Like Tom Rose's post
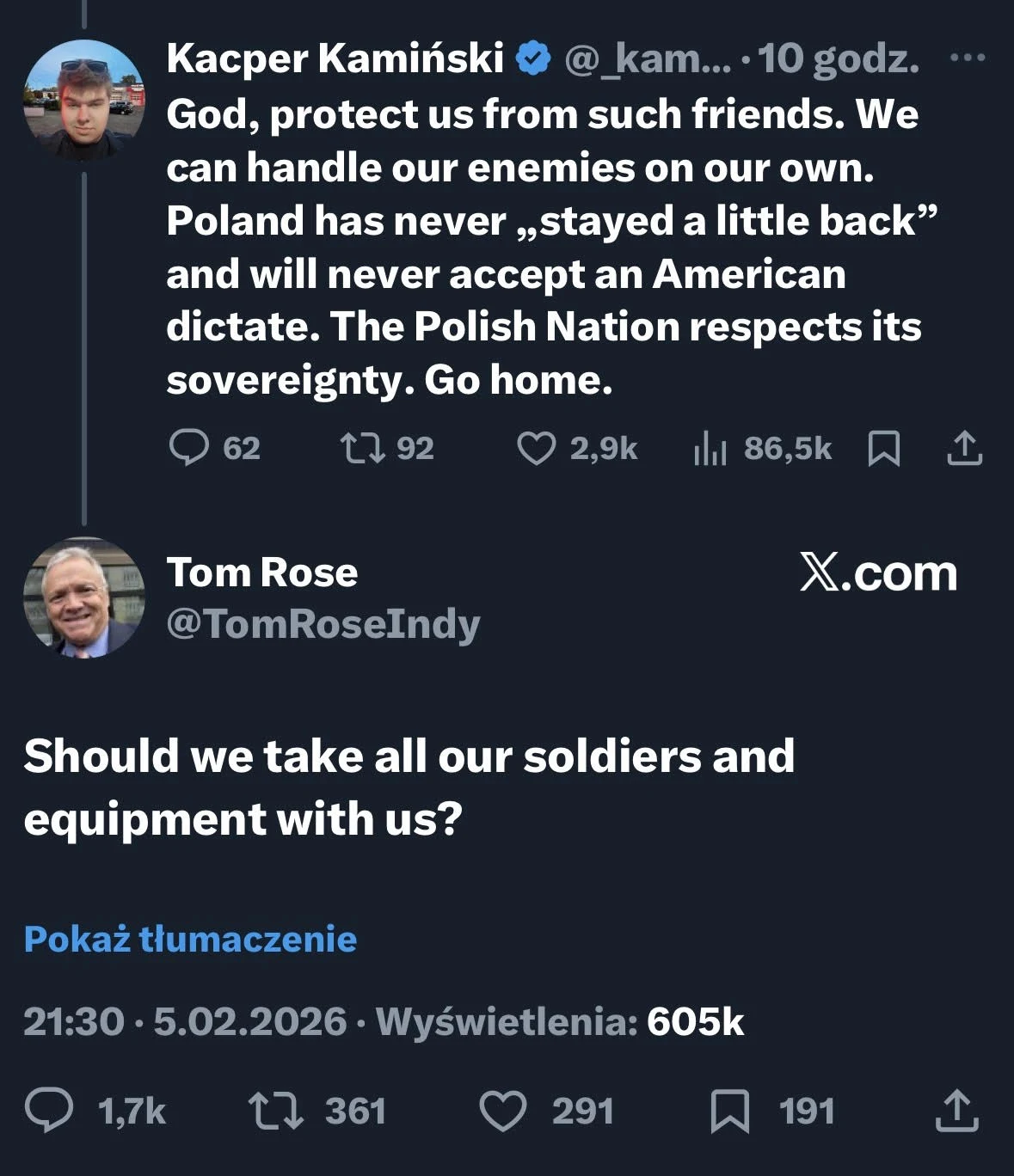 coord(502,1111)
